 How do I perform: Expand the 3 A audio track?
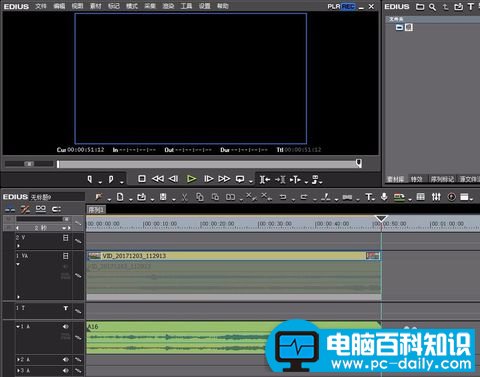18,370
